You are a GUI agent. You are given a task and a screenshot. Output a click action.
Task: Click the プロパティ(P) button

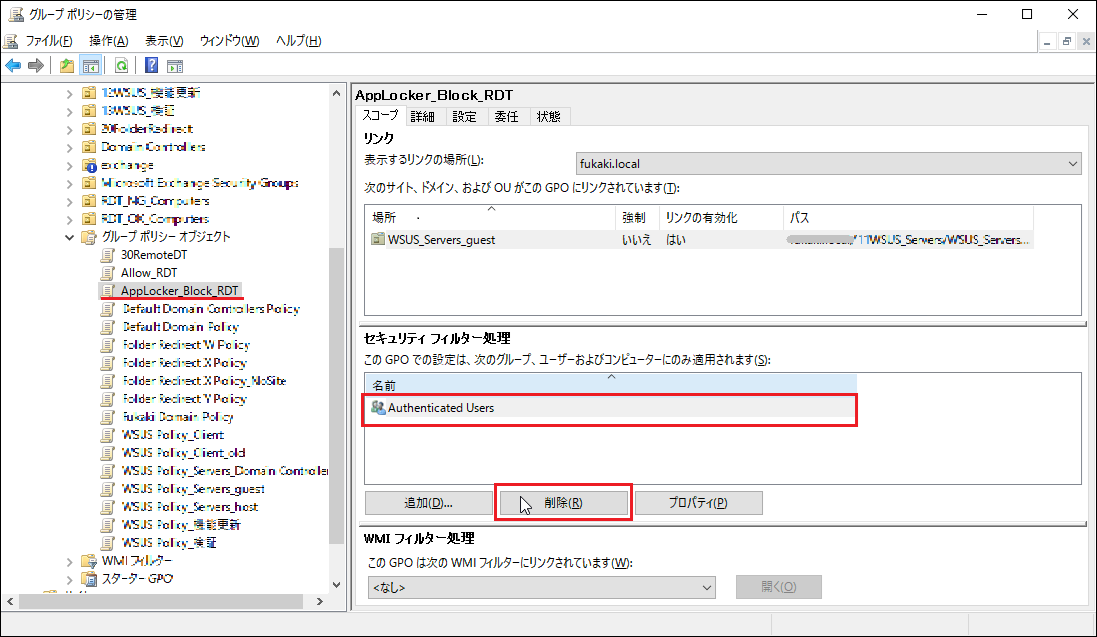click(x=698, y=503)
